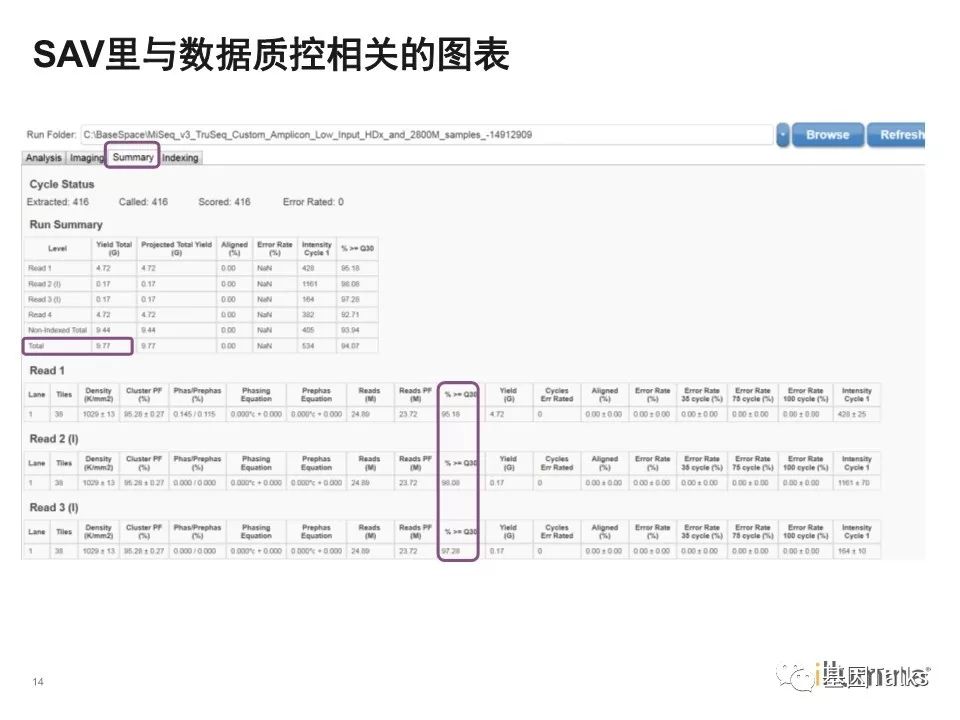Click the Total yield value 9.77
This screenshot has height=720, width=960.
102,346
